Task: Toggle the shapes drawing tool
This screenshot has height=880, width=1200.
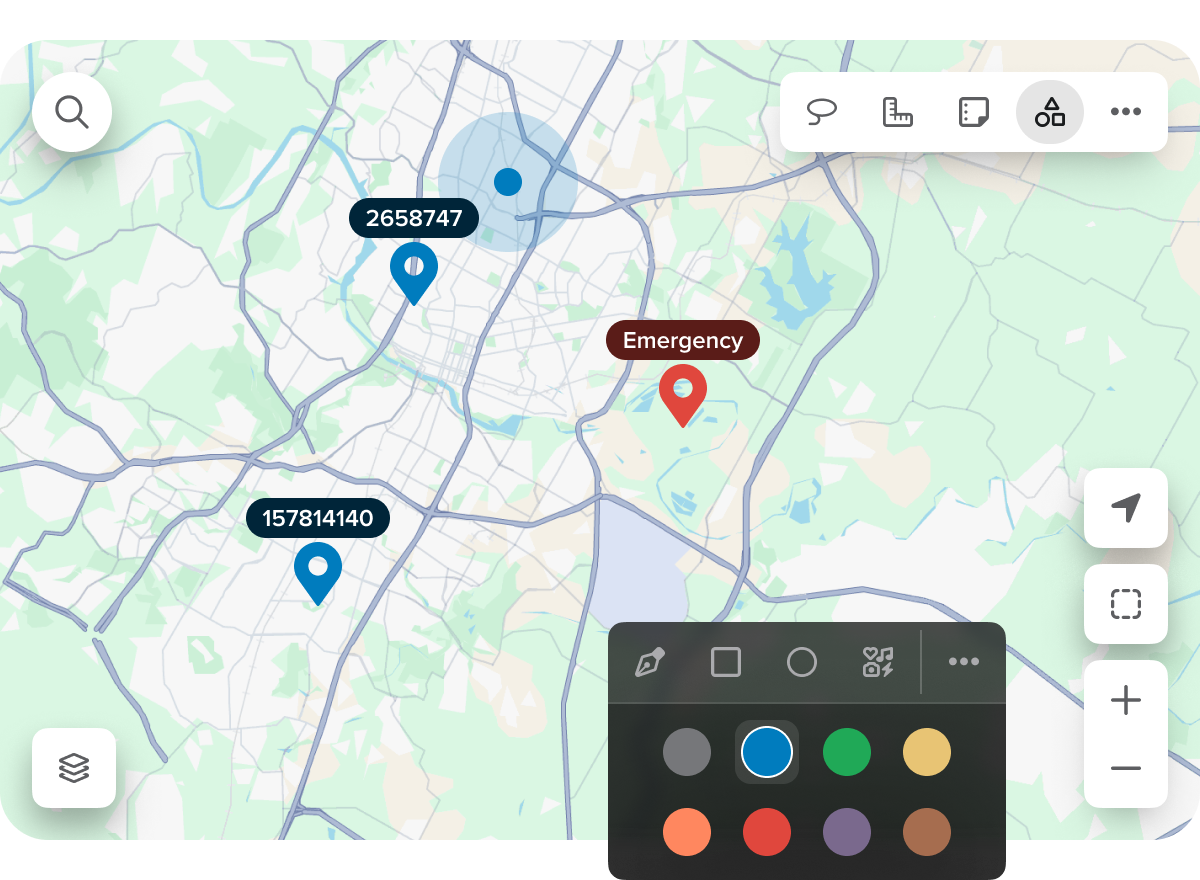Action: [1049, 112]
